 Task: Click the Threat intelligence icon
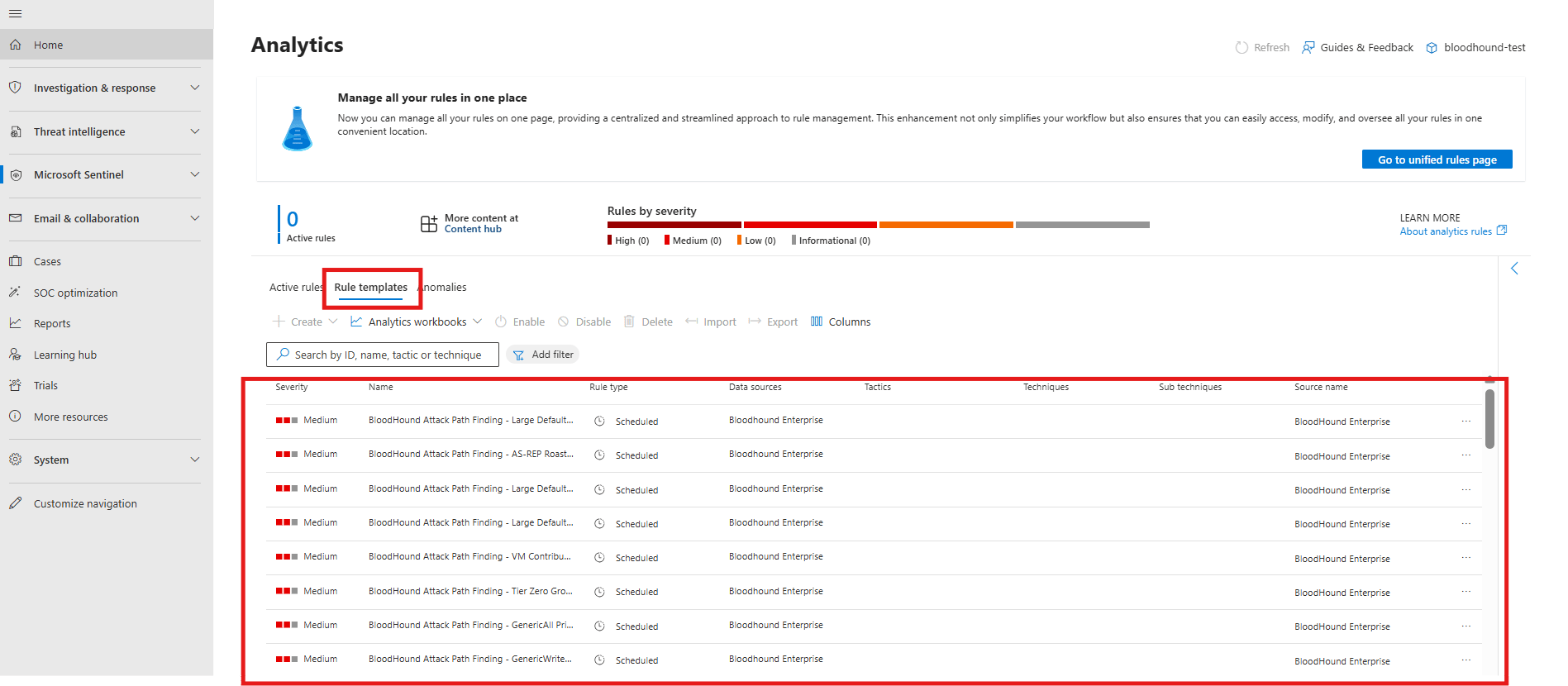[x=15, y=131]
